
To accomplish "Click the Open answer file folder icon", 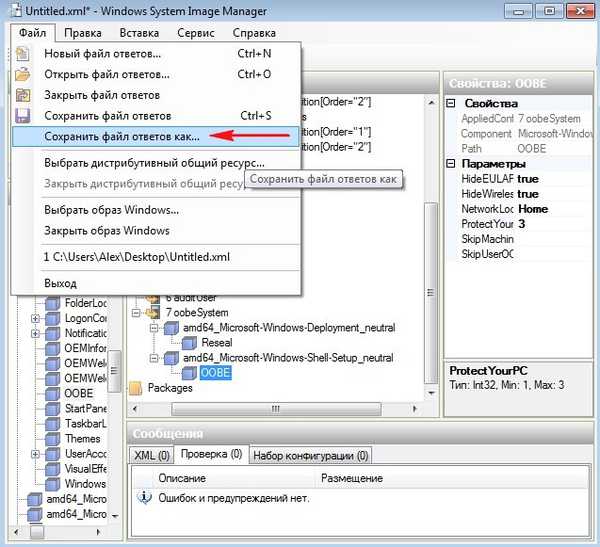I will point(23,74).
